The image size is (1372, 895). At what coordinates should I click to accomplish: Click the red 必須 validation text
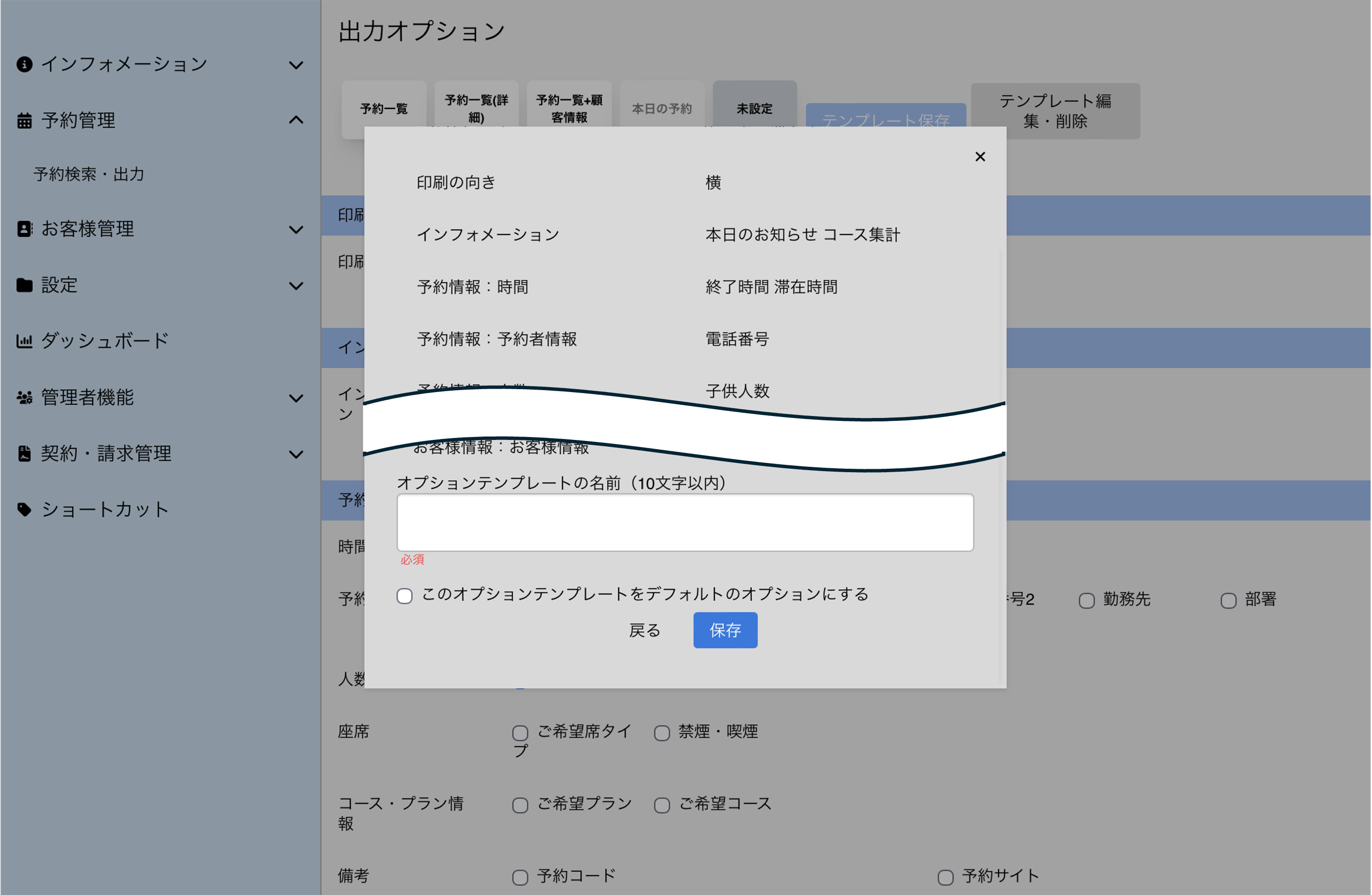[x=412, y=559]
